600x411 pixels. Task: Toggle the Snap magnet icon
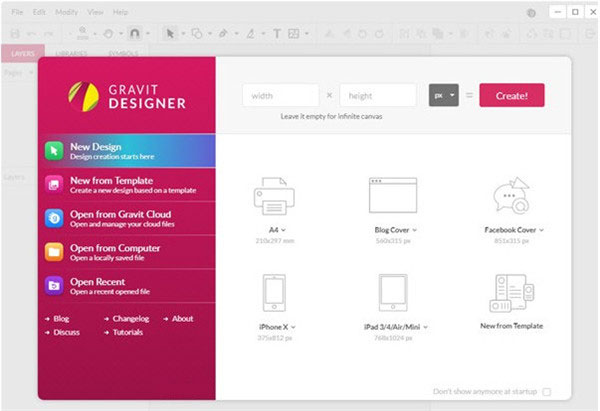tap(134, 33)
